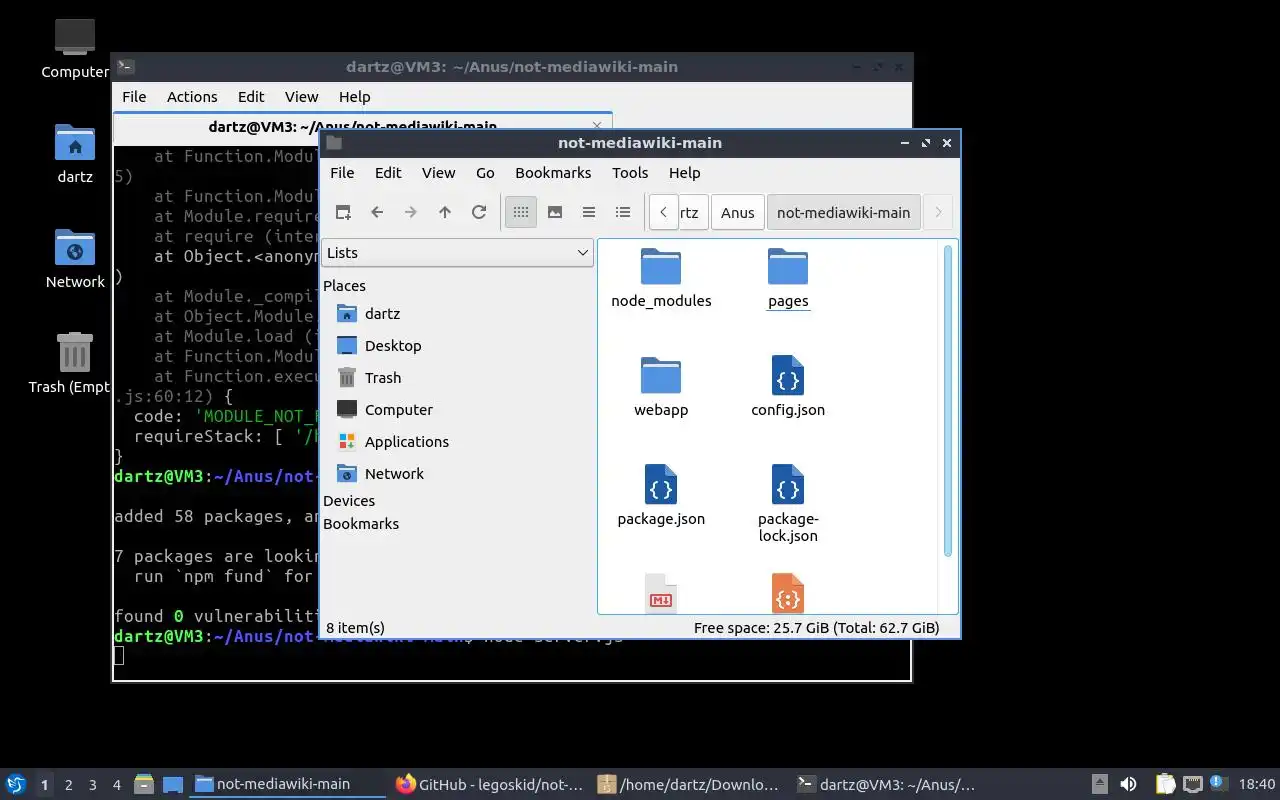
Task: Select the package-lock.json file
Action: (788, 503)
